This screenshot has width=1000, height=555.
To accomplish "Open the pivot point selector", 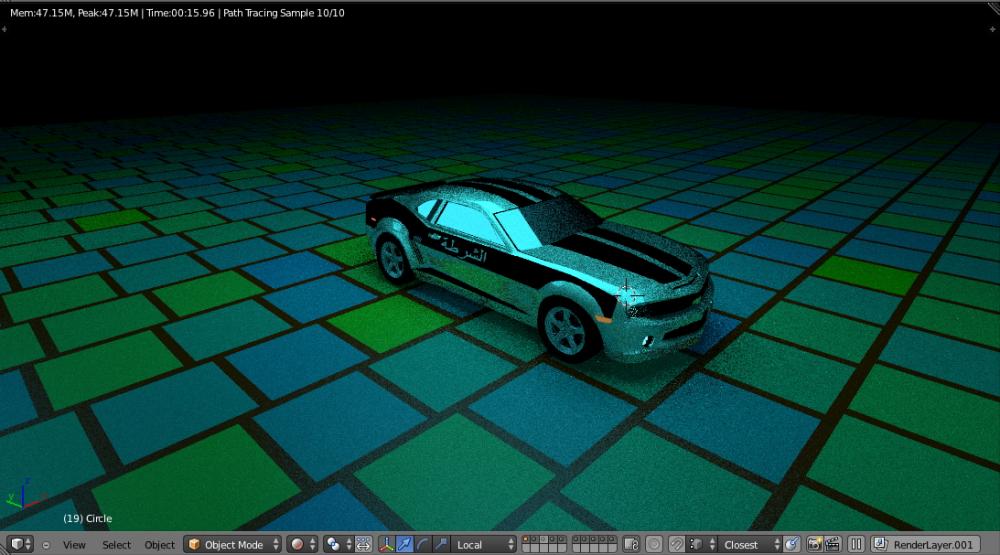I will [x=339, y=544].
